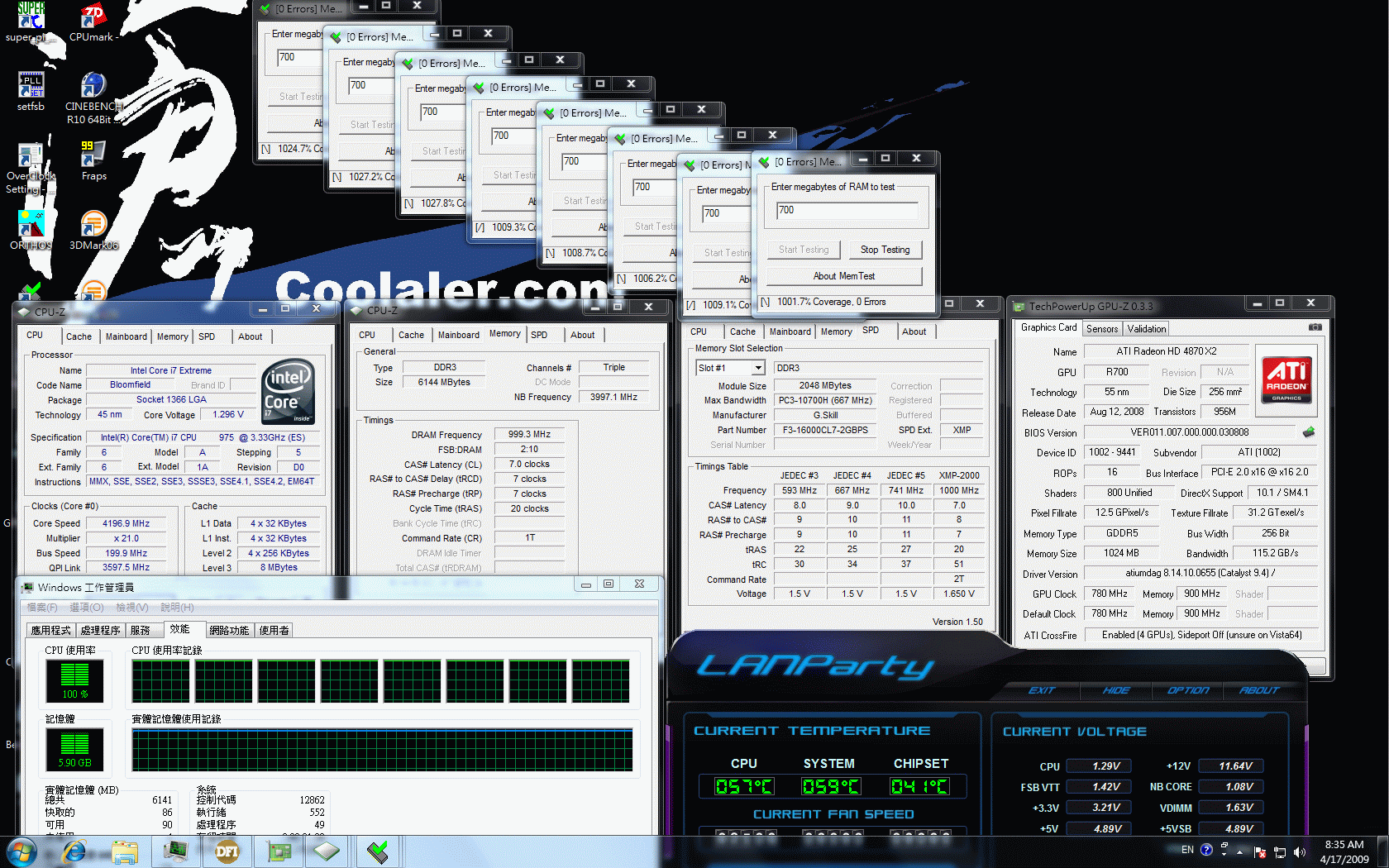The image size is (1389, 868).
Task: Open the Slot #1 dropdown in CPU-Z SPD
Action: (x=732, y=368)
